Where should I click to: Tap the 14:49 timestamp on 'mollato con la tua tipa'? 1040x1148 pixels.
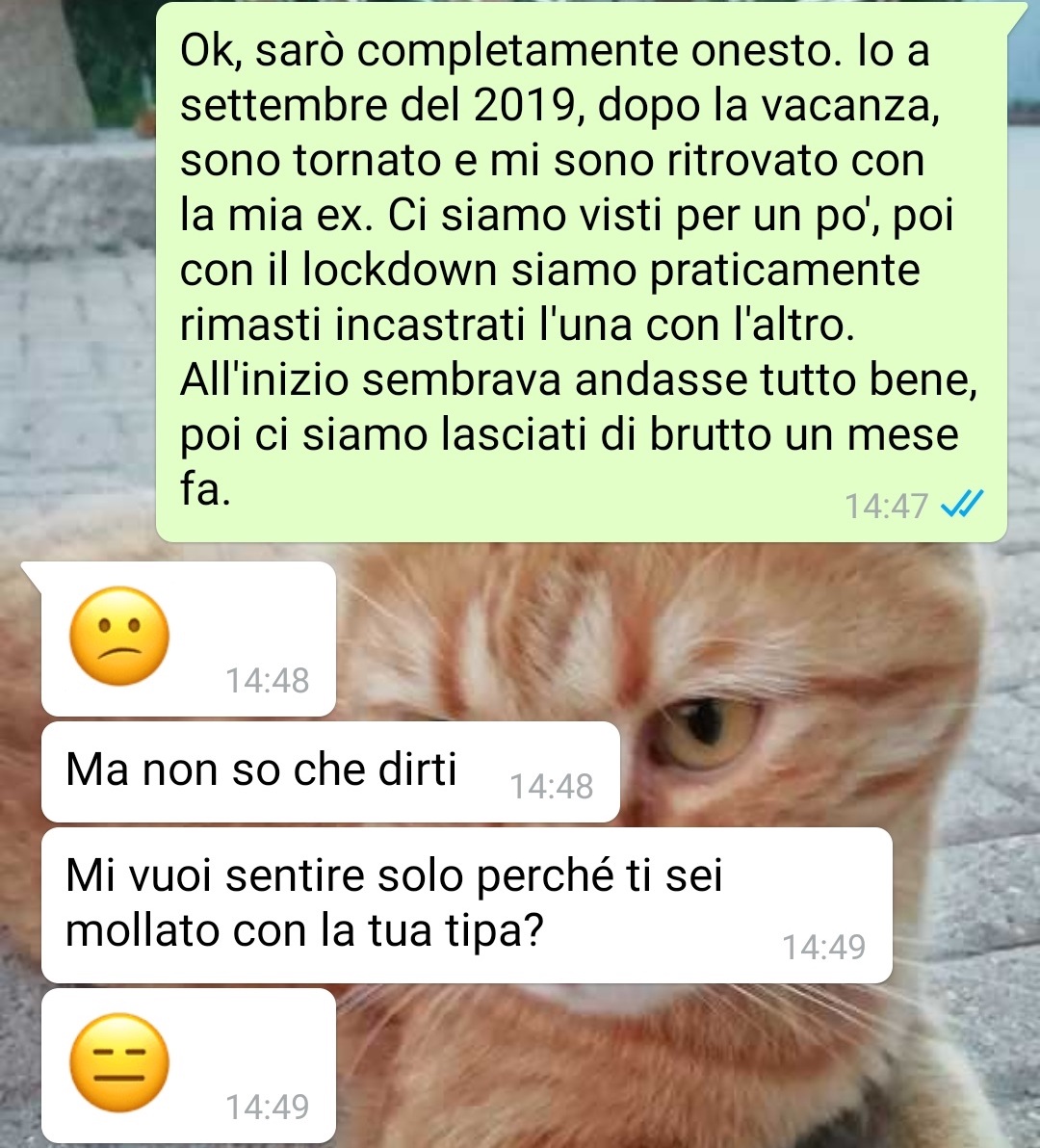[824, 947]
